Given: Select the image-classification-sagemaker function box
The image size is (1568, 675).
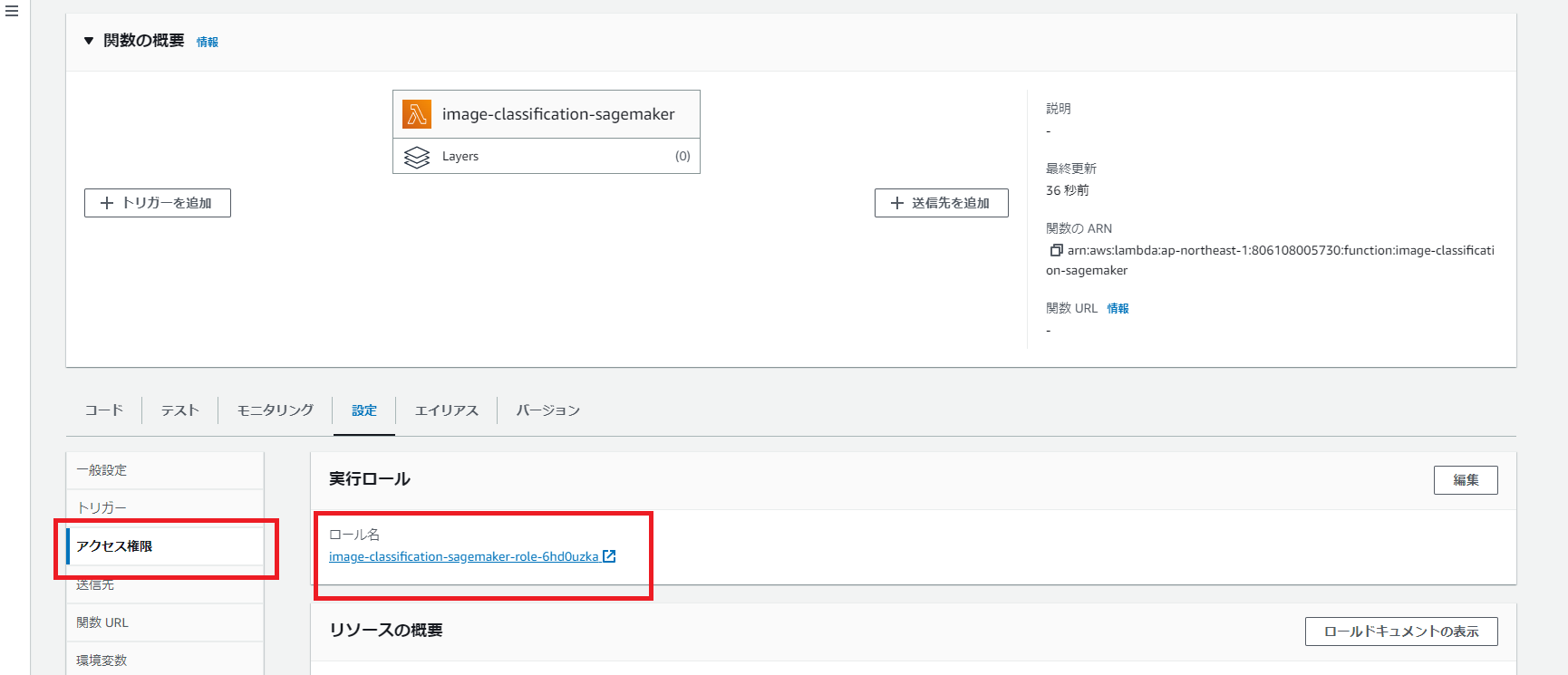Looking at the screenshot, I should (x=547, y=114).
